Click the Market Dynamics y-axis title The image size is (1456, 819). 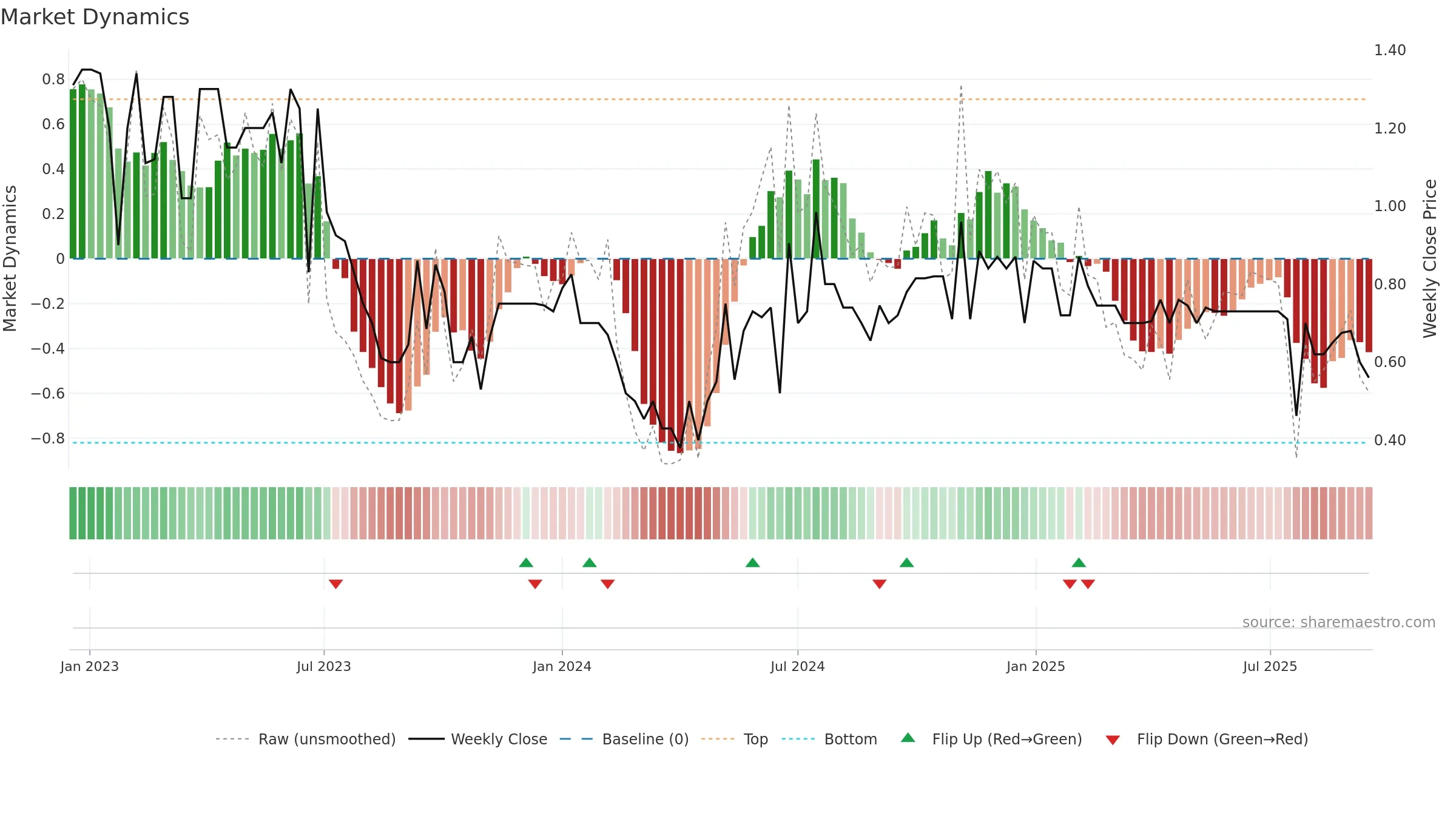(x=10, y=258)
